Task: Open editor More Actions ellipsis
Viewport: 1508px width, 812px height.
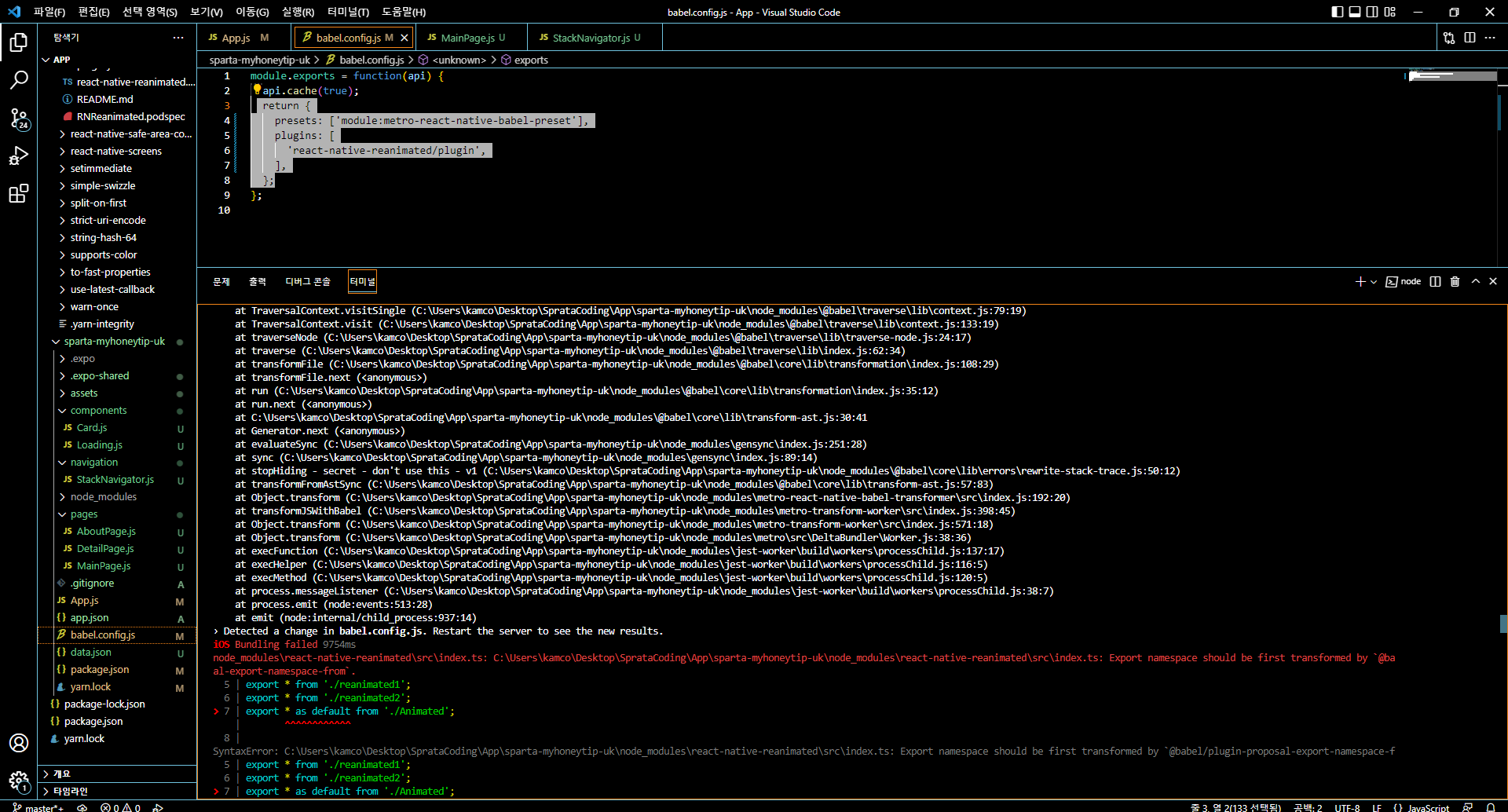Action: click(1490, 38)
